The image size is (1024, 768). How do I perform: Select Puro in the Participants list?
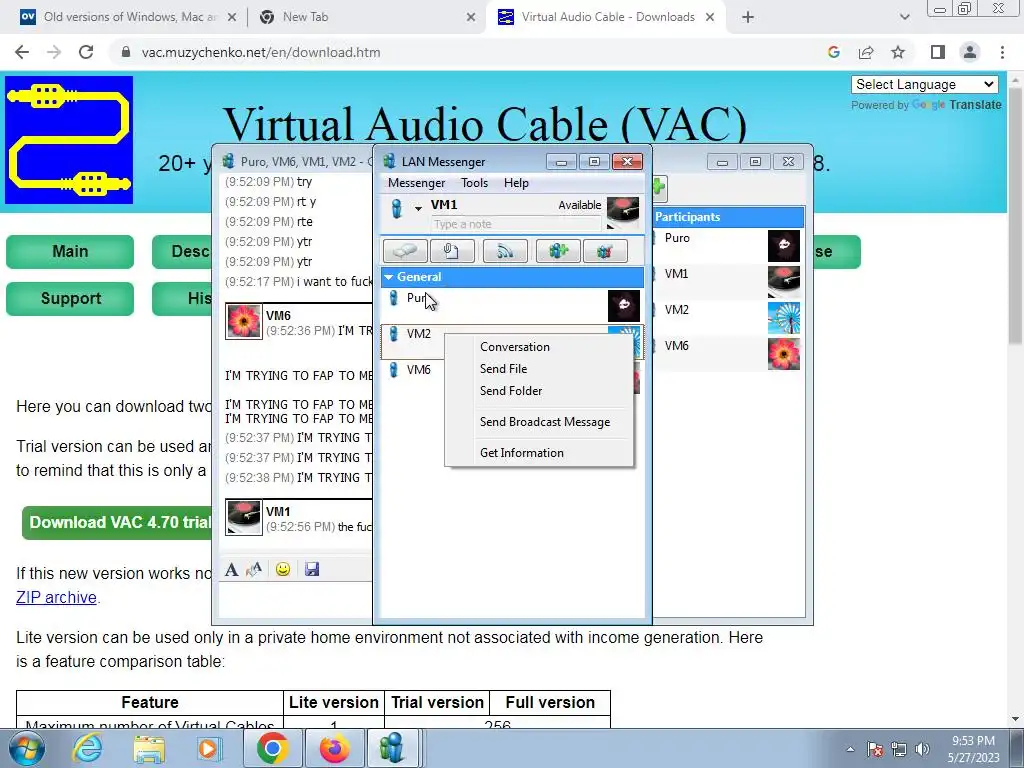coord(728,246)
